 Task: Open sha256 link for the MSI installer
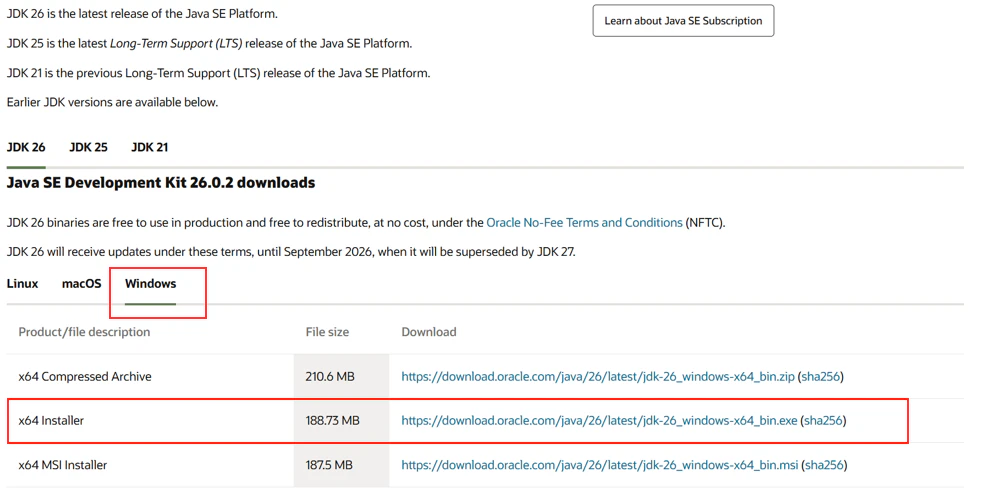(824, 465)
